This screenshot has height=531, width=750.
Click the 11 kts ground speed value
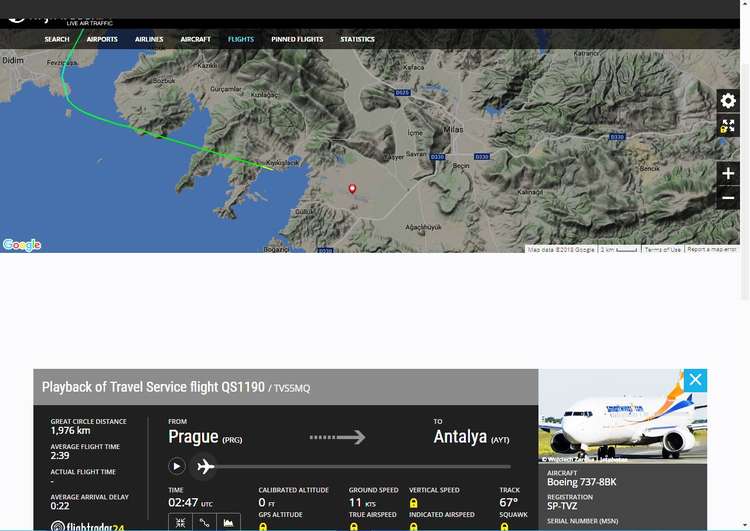(362, 502)
